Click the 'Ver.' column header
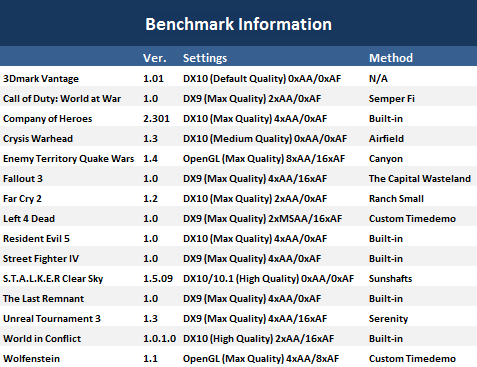This screenshot has width=477, height=367. (x=155, y=58)
